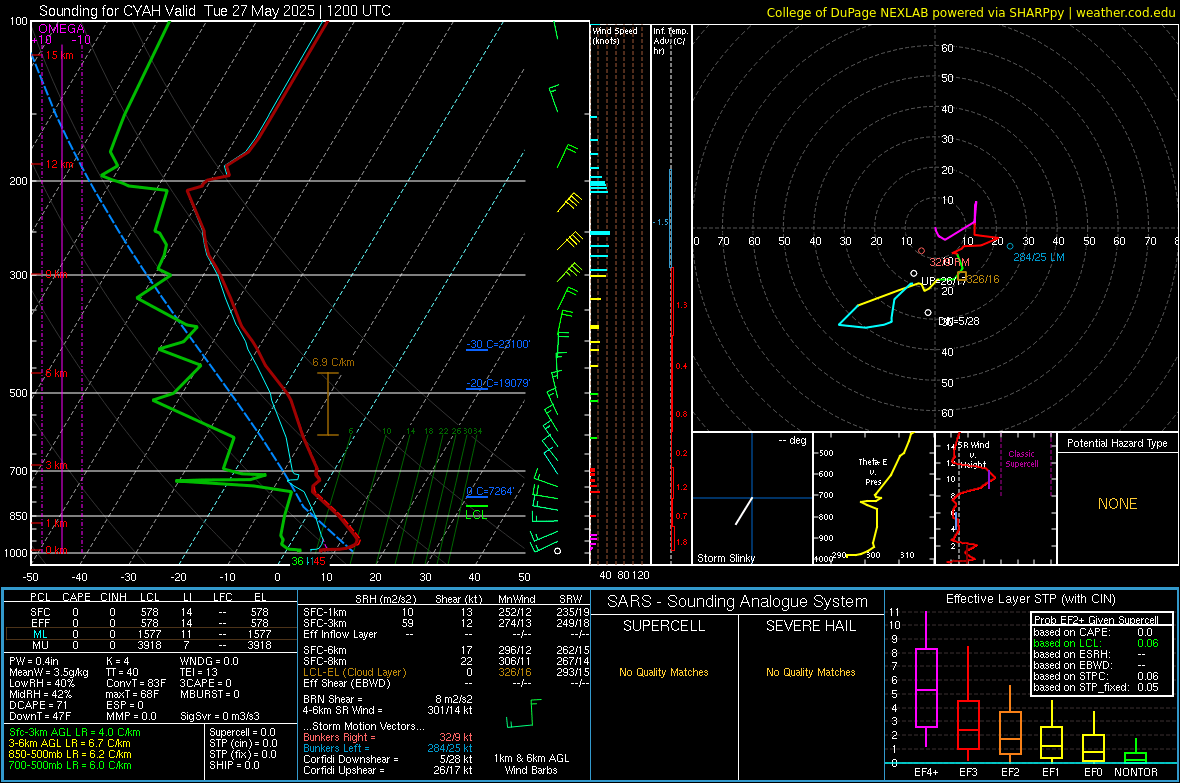Select the highlighted ML parcel row
The height and width of the screenshot is (783, 1180).
[x=150, y=634]
